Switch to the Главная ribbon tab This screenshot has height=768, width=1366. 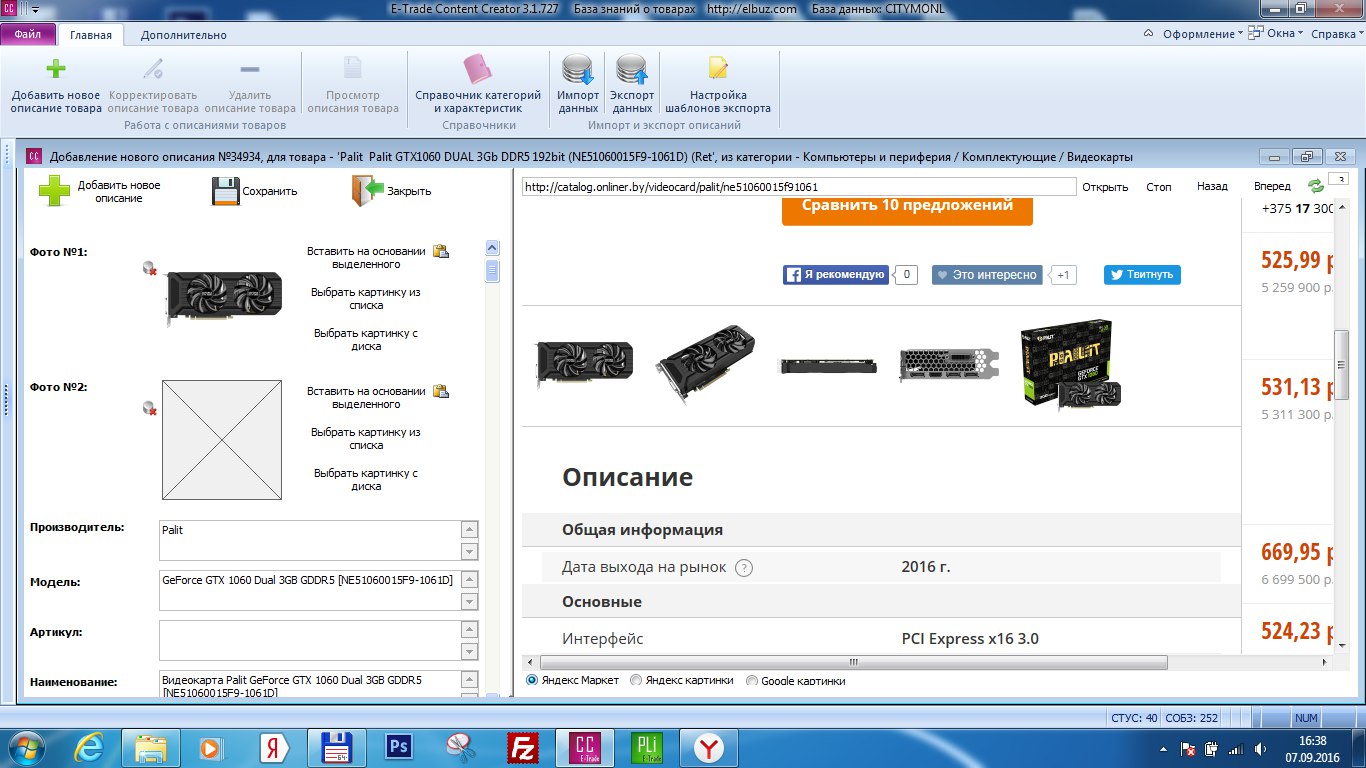[91, 35]
